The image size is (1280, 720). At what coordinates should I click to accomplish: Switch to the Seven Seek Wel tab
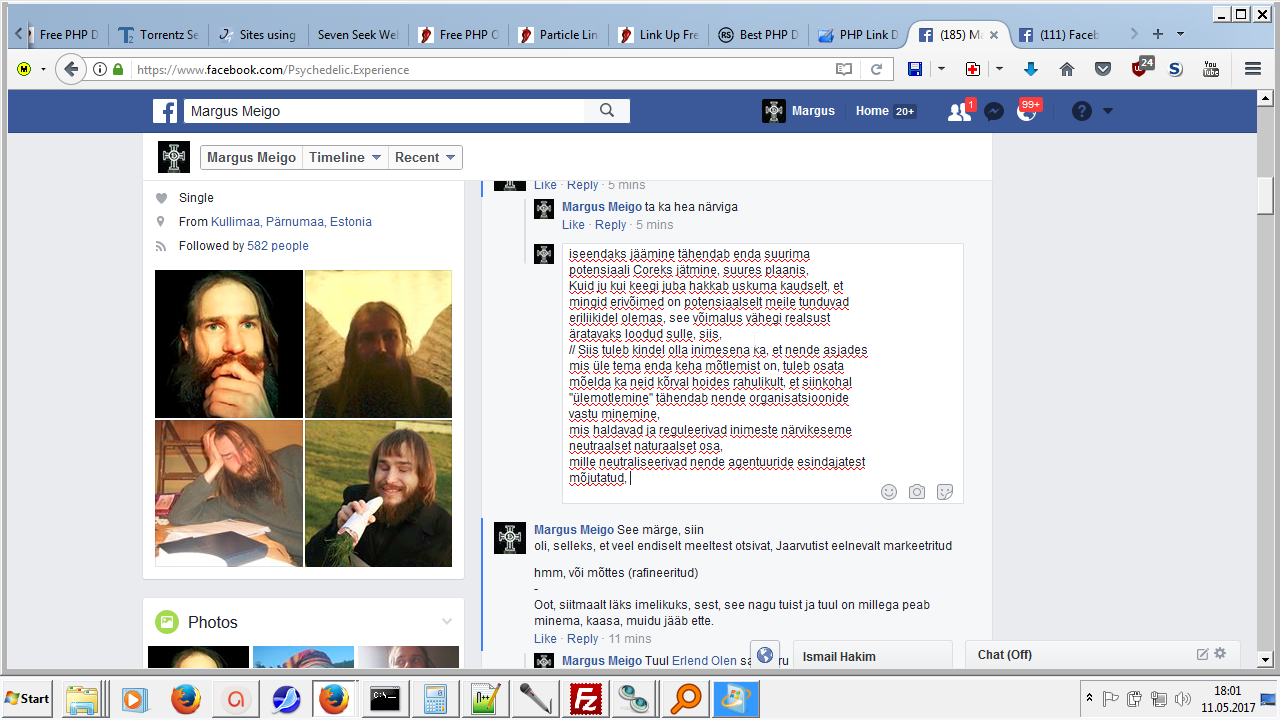coord(358,35)
